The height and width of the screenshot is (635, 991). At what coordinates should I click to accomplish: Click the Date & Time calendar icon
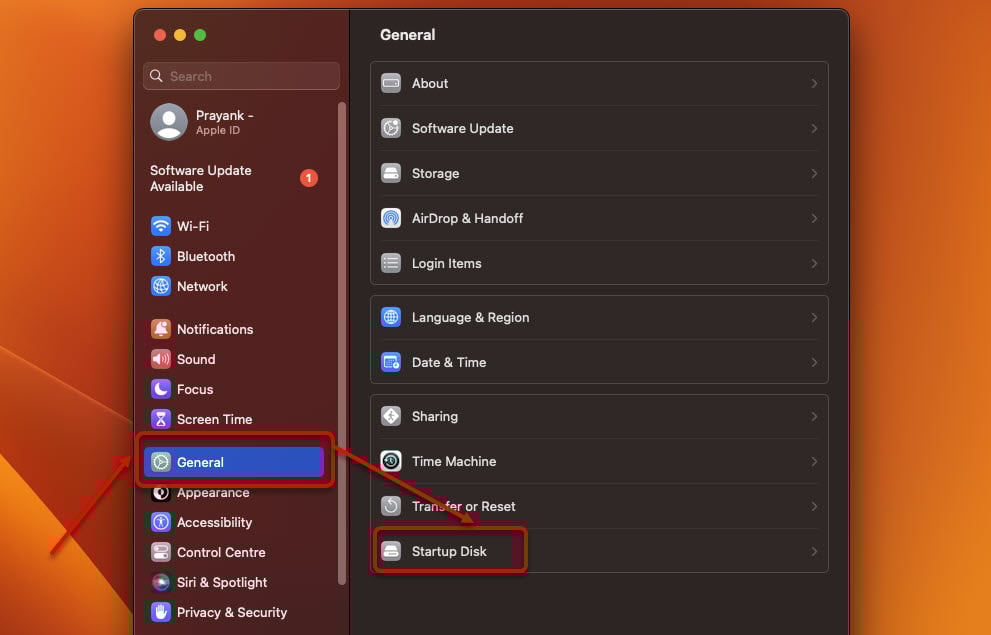[391, 362]
